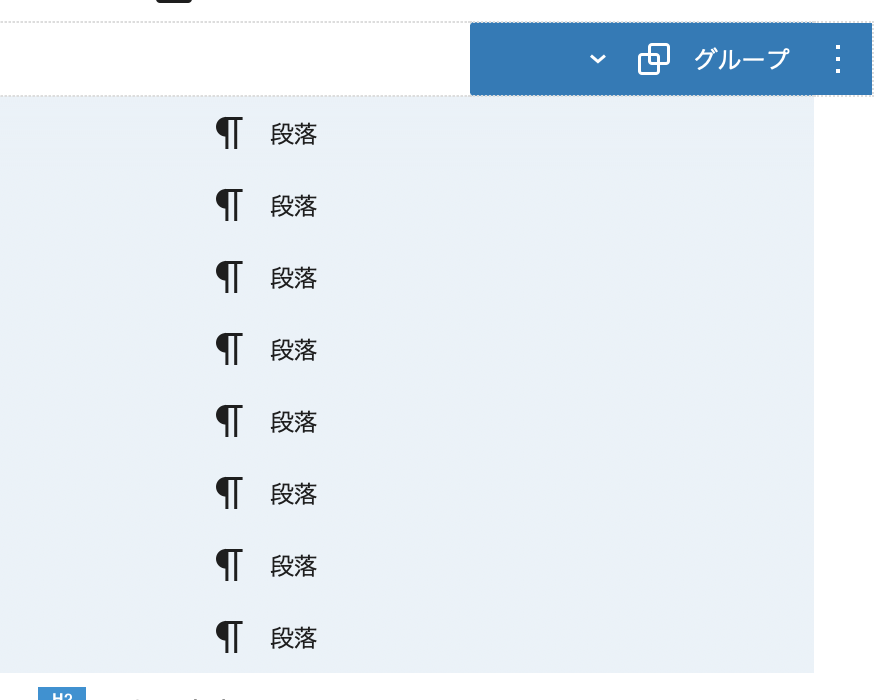Select the sixth 段落 list item
Image resolution: width=882 pixels, height=700 pixels.
point(407,494)
